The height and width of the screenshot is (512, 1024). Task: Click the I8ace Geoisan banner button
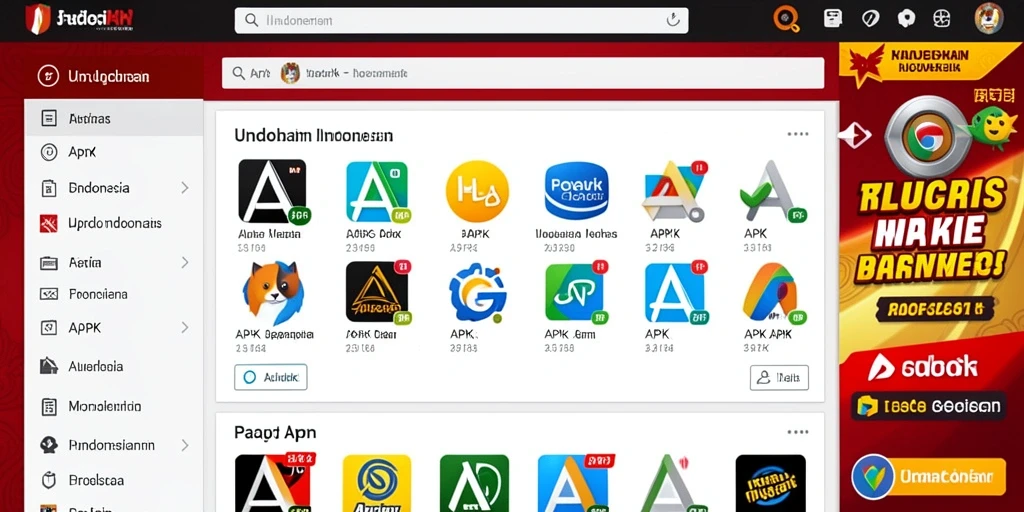[928, 406]
